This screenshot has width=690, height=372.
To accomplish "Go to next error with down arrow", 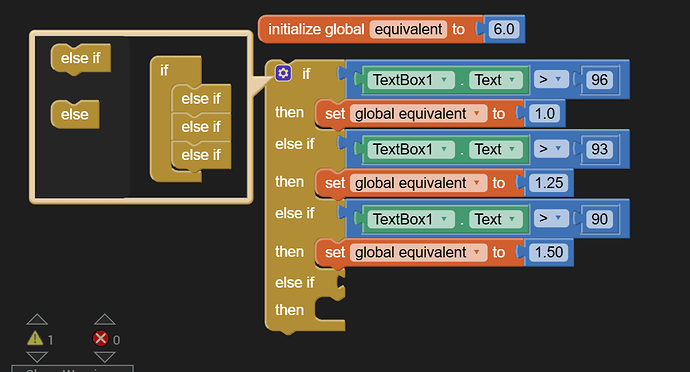I will 105,357.
